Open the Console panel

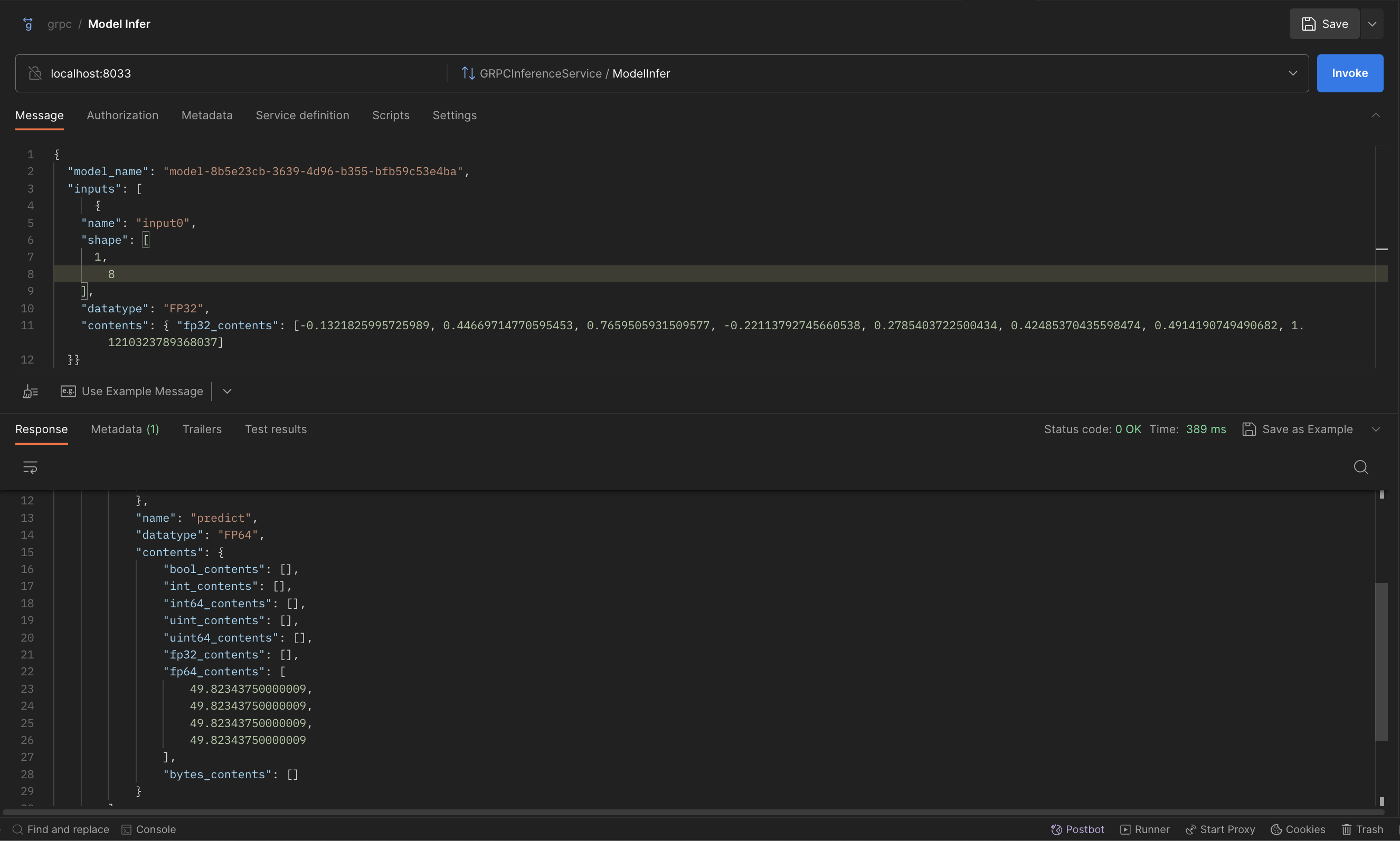149,829
